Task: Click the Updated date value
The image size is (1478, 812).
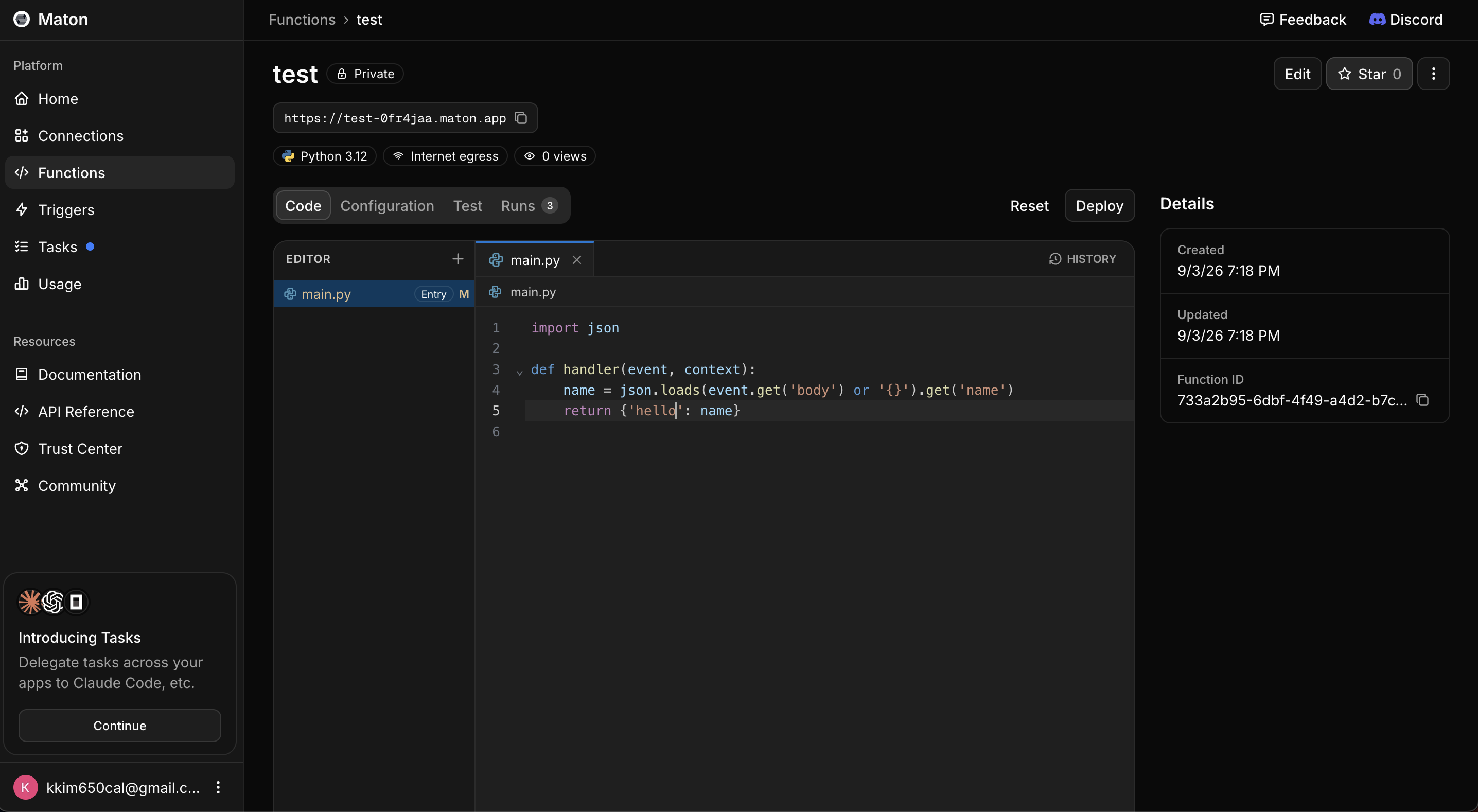Action: (x=1228, y=335)
